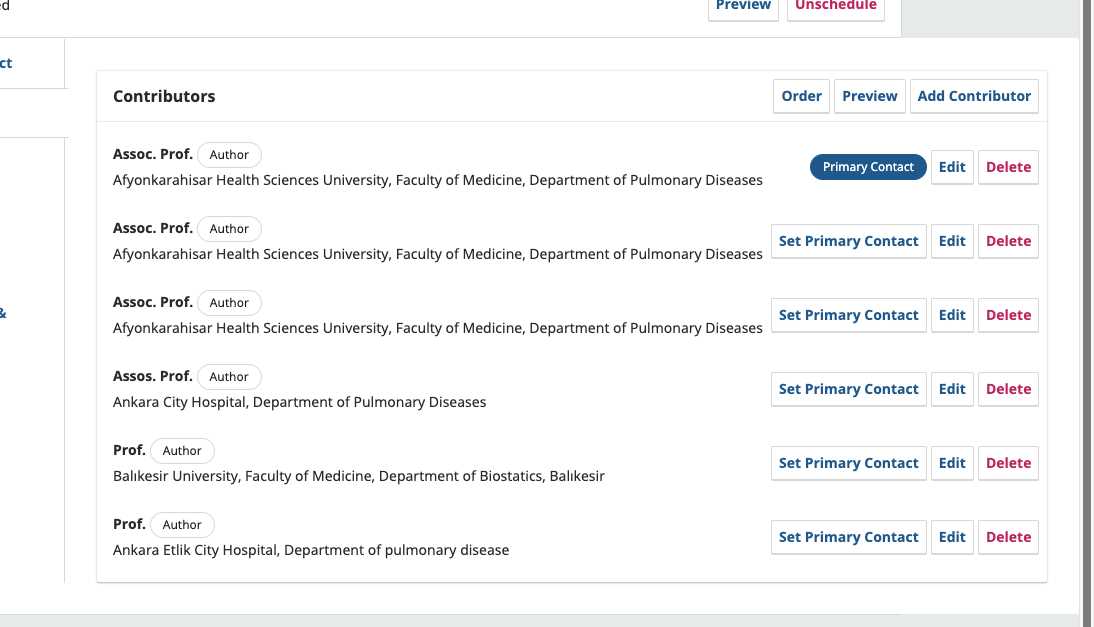Delete the Balıkesir University contributor
The image size is (1094, 627).
click(x=1008, y=463)
